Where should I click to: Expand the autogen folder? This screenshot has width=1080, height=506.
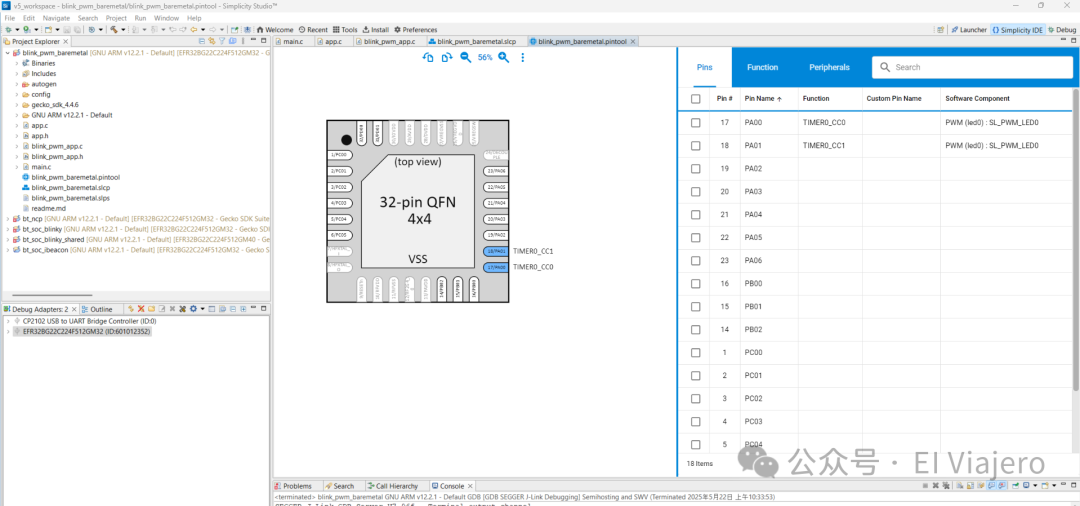coord(17,83)
